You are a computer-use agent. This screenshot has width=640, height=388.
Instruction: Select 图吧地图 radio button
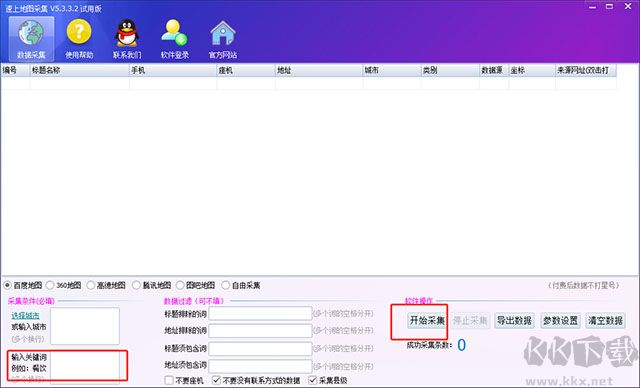click(180, 285)
